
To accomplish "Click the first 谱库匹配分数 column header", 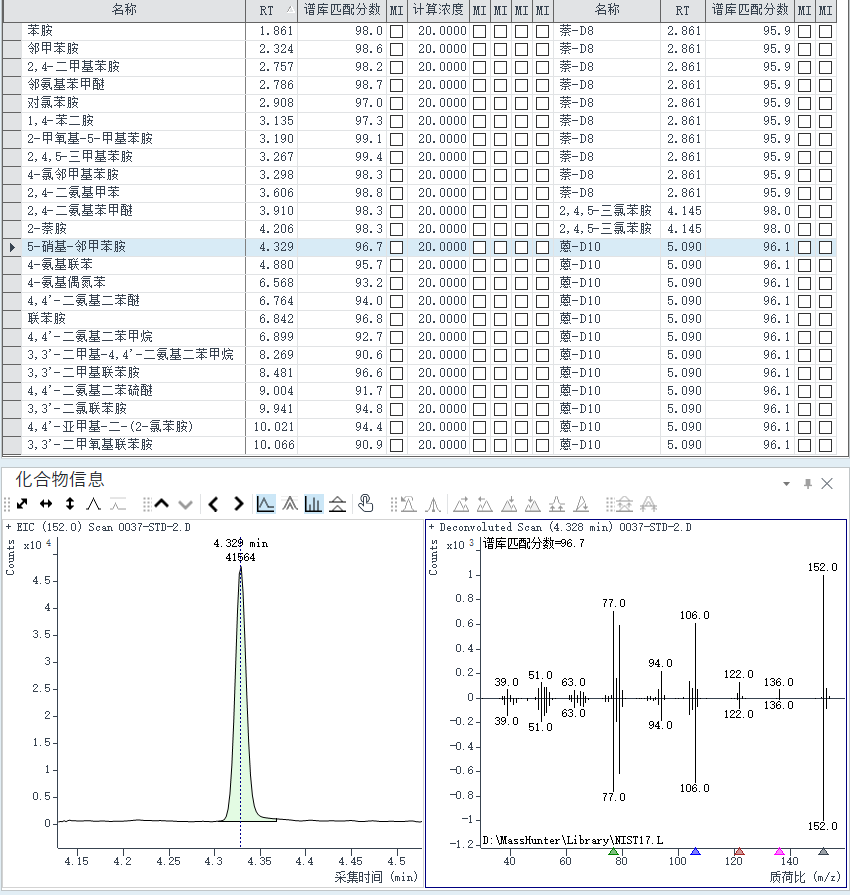I will [x=342, y=10].
